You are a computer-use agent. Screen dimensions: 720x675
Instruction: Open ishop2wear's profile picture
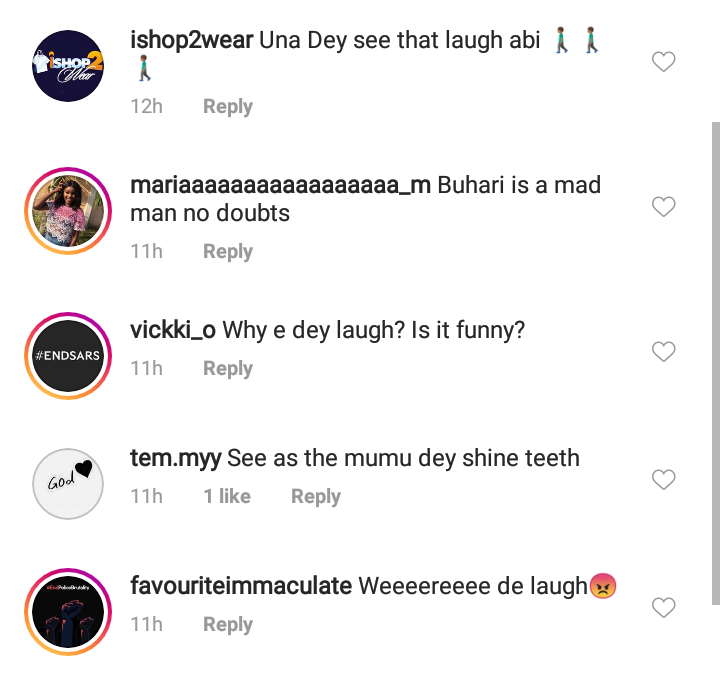tap(69, 65)
